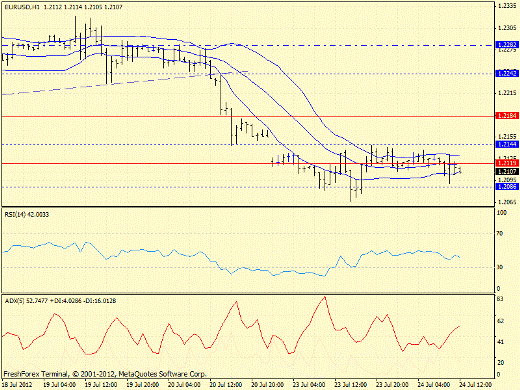Click the 1.2305 price axis label

click(507, 28)
